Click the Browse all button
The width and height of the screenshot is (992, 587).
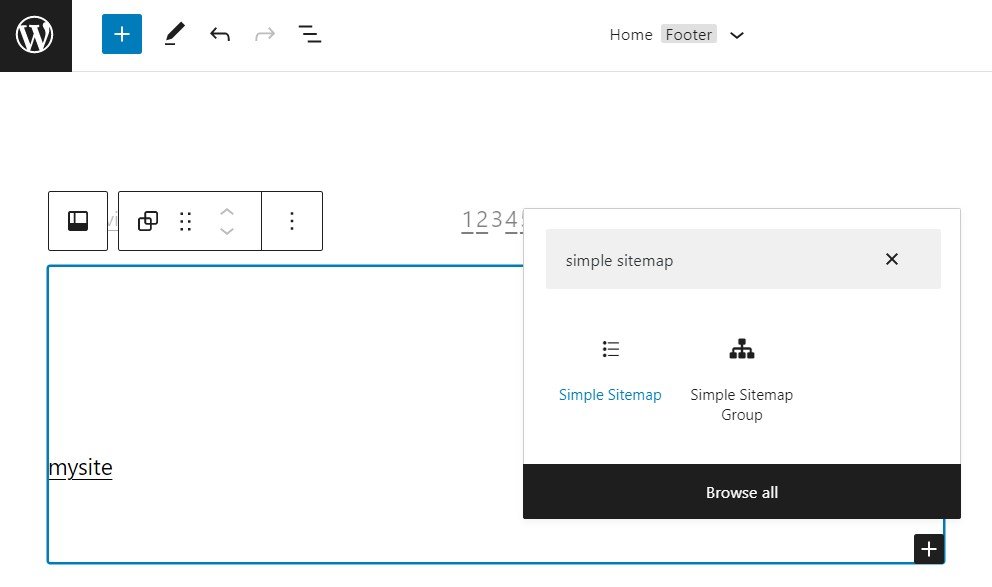742,492
